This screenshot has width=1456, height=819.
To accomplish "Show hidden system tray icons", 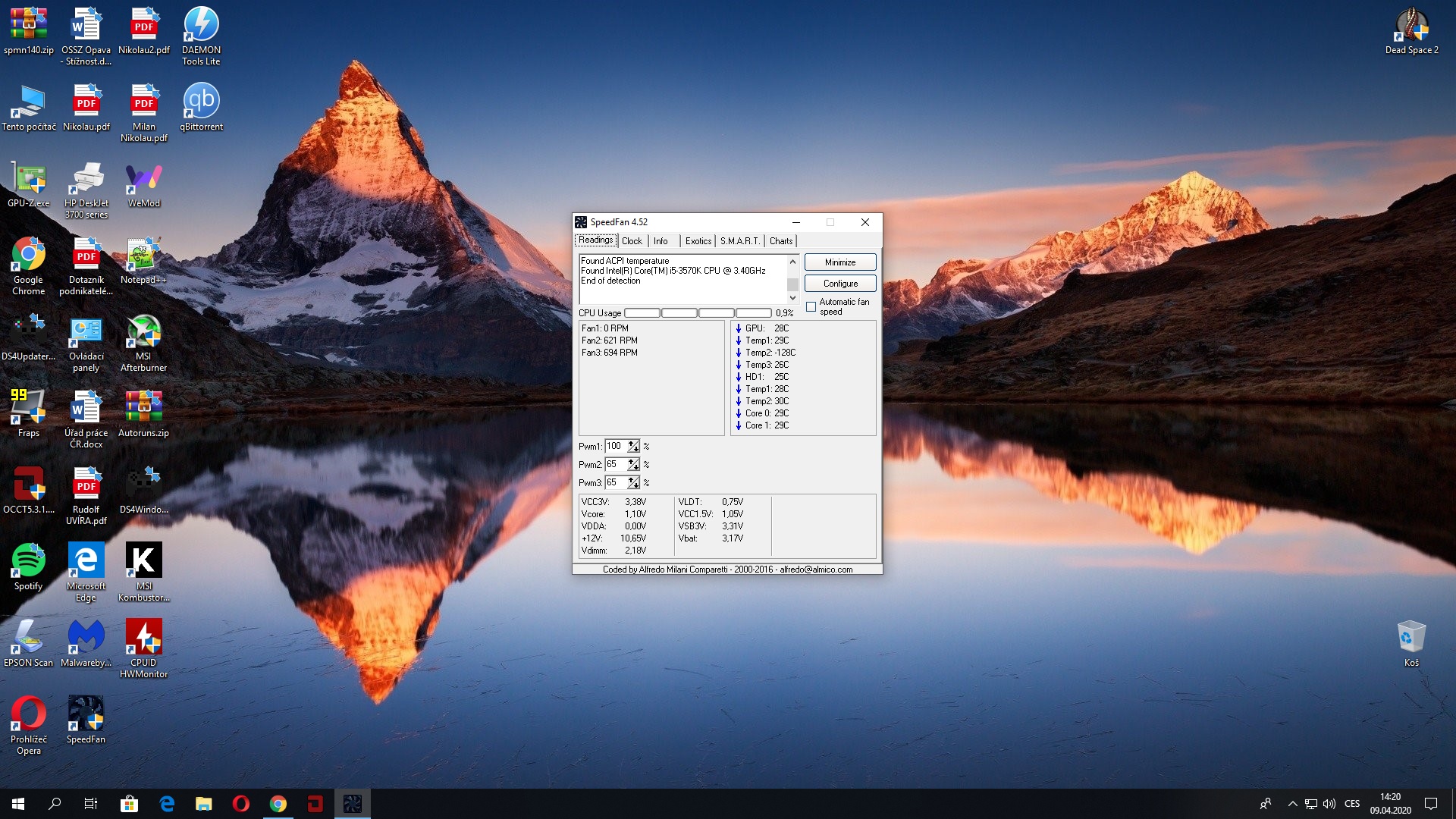I will click(x=1292, y=804).
